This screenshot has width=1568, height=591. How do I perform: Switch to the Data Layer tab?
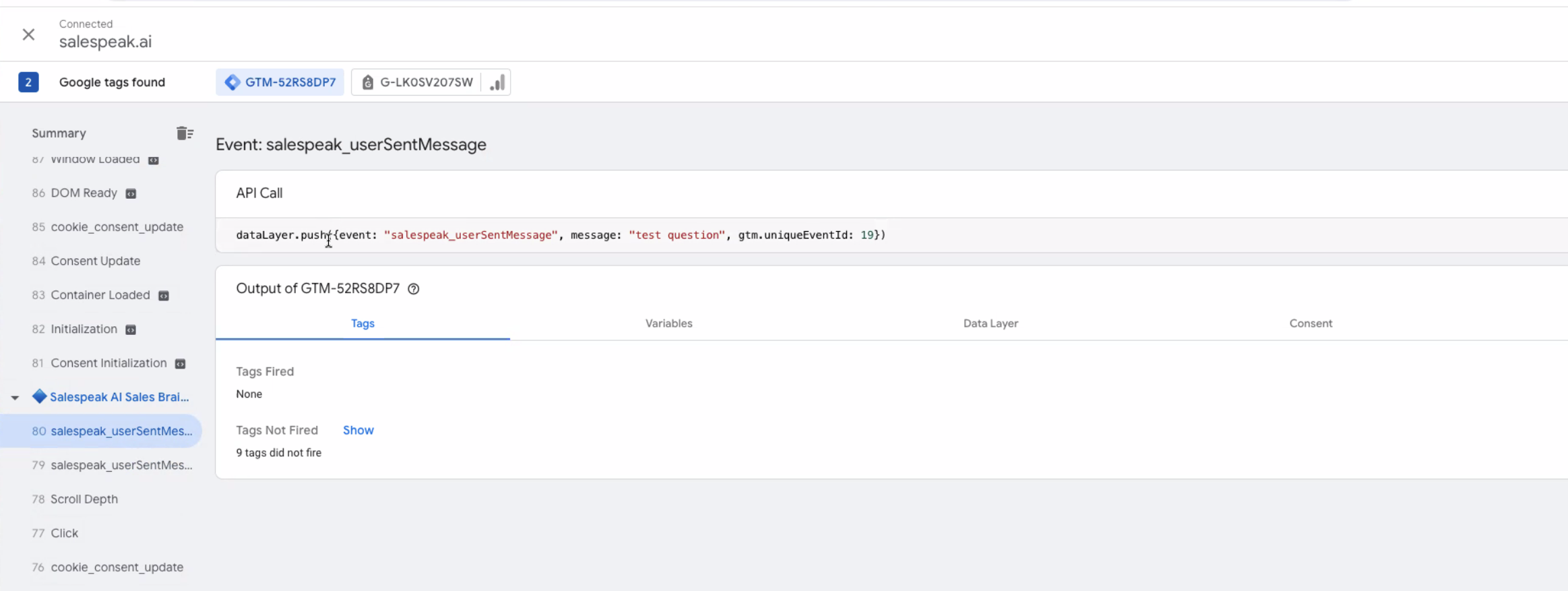pos(991,323)
